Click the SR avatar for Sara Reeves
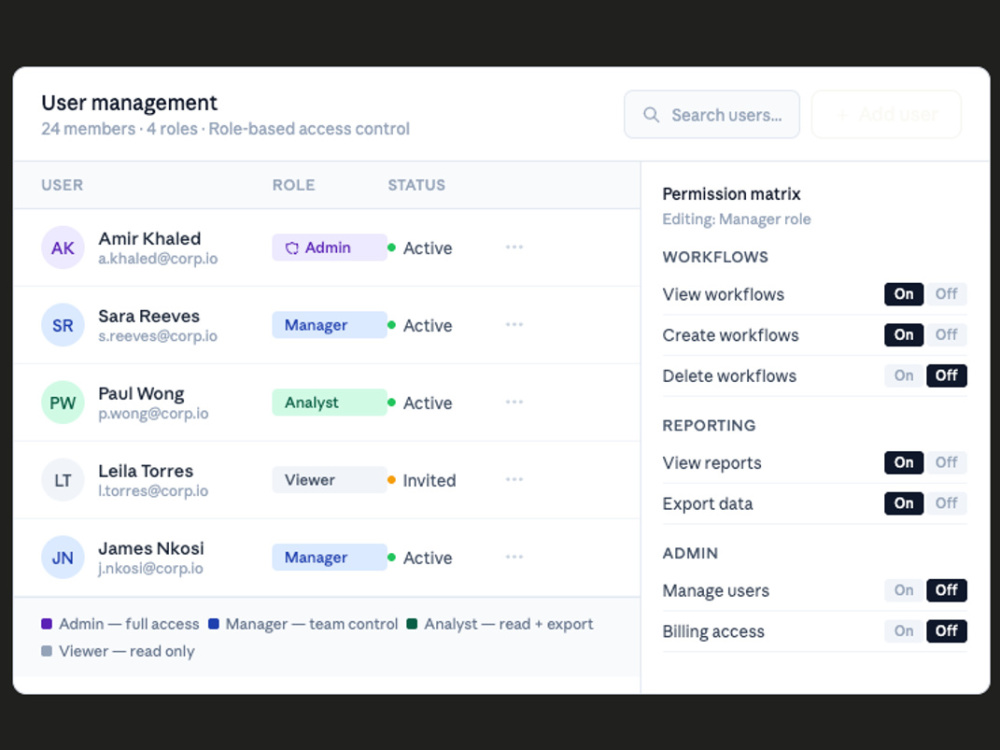This screenshot has height=750, width=1000. 62,325
